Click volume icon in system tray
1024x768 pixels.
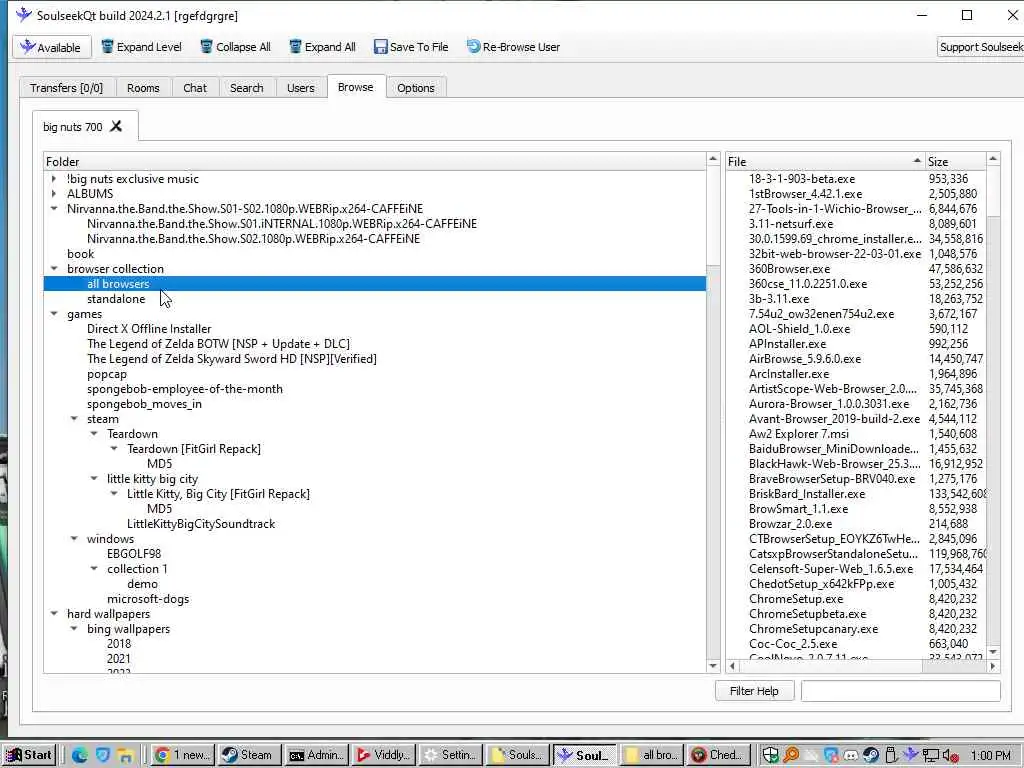(x=951, y=756)
